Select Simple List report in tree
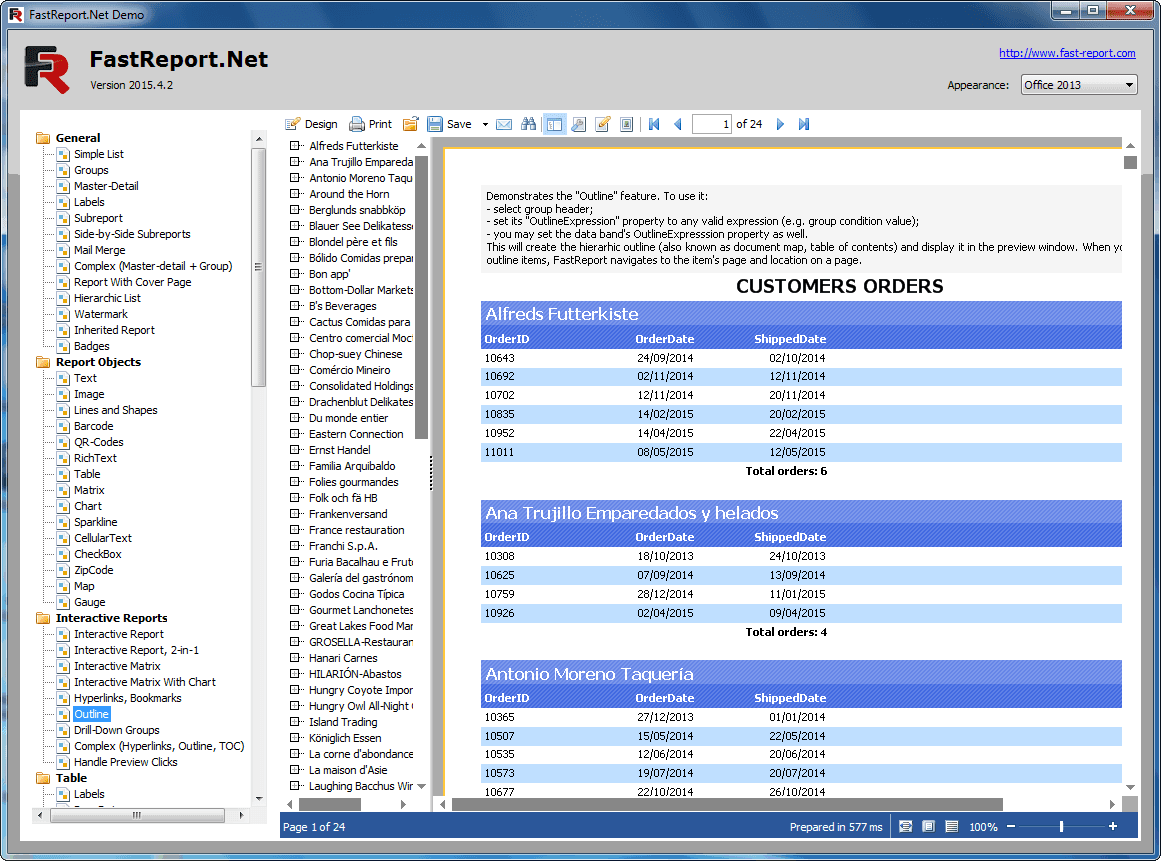This screenshot has height=861, width=1161. 98,154
